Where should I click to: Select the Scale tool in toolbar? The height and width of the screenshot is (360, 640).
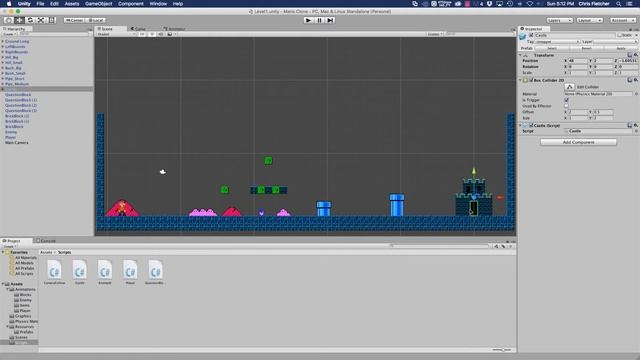pyautogui.click(x=41, y=20)
